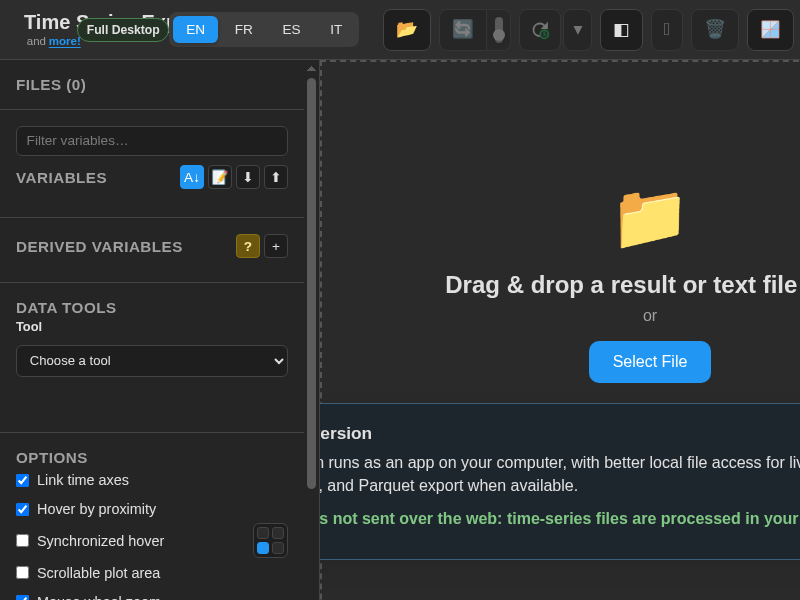The image size is (800, 600).
Task: Uncheck Hover by proximity option
Action: tap(22, 510)
